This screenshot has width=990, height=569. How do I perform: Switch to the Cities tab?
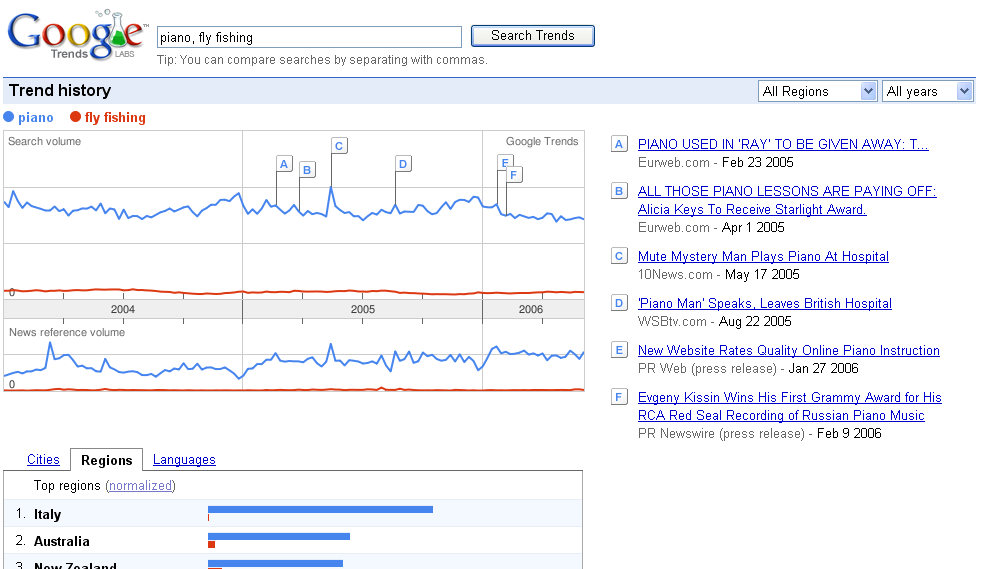coord(43,460)
